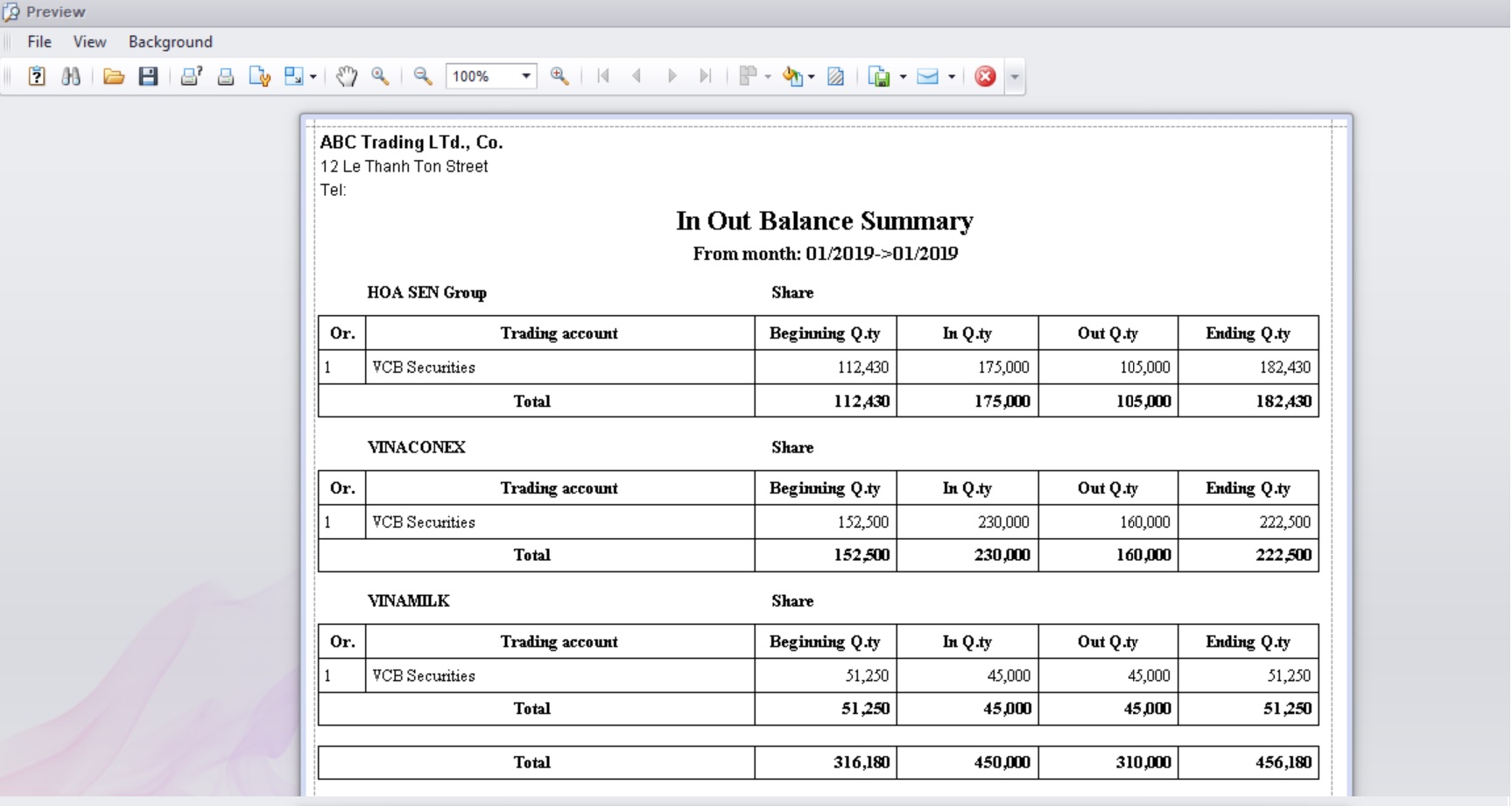This screenshot has width=1512, height=806.
Task: Click the binoculars search icon
Action: point(71,76)
